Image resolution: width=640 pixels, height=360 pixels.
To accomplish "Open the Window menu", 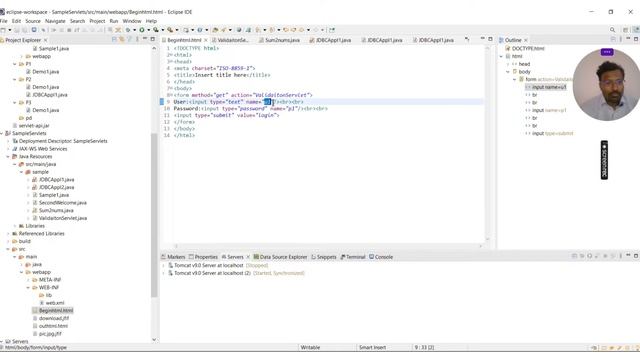I will click(x=132, y=21).
